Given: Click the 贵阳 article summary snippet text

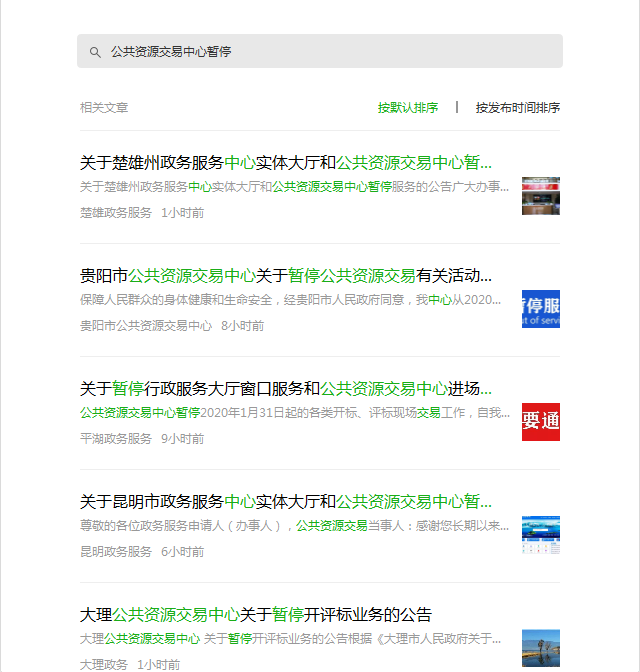Looking at the screenshot, I should coord(290,300).
